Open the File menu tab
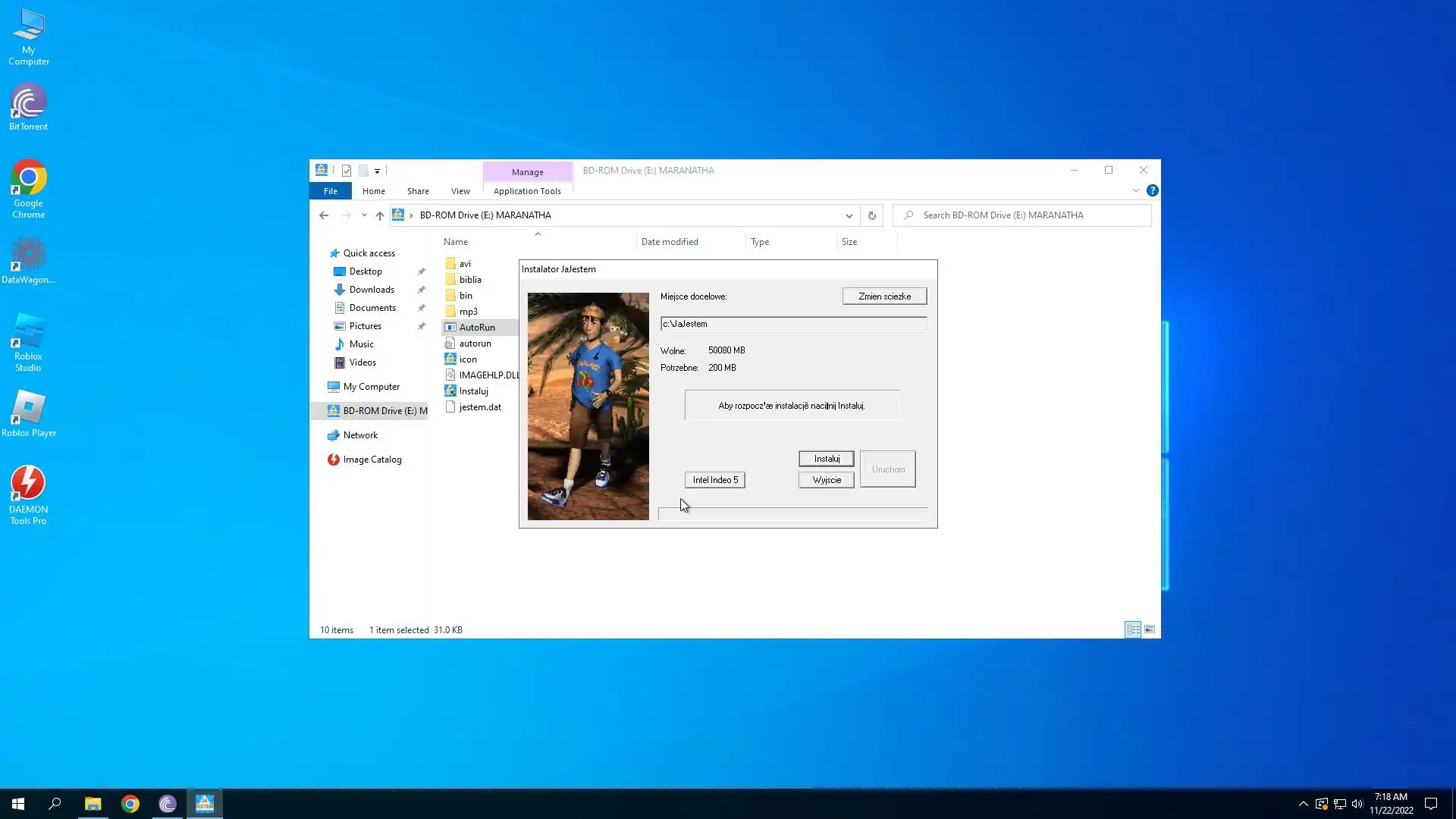 click(x=331, y=191)
